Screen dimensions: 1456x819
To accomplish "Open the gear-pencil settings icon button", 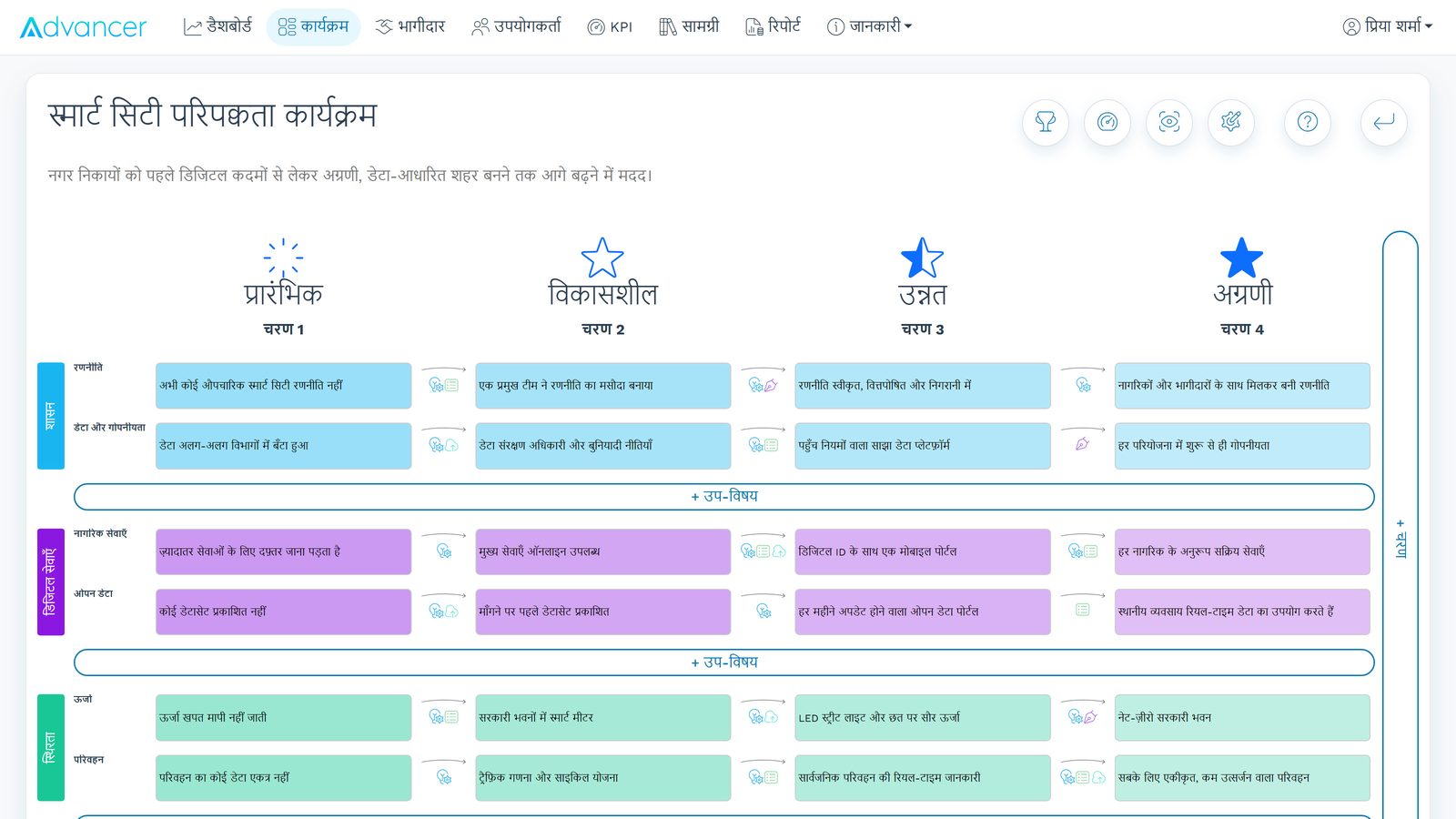I will (x=1231, y=122).
